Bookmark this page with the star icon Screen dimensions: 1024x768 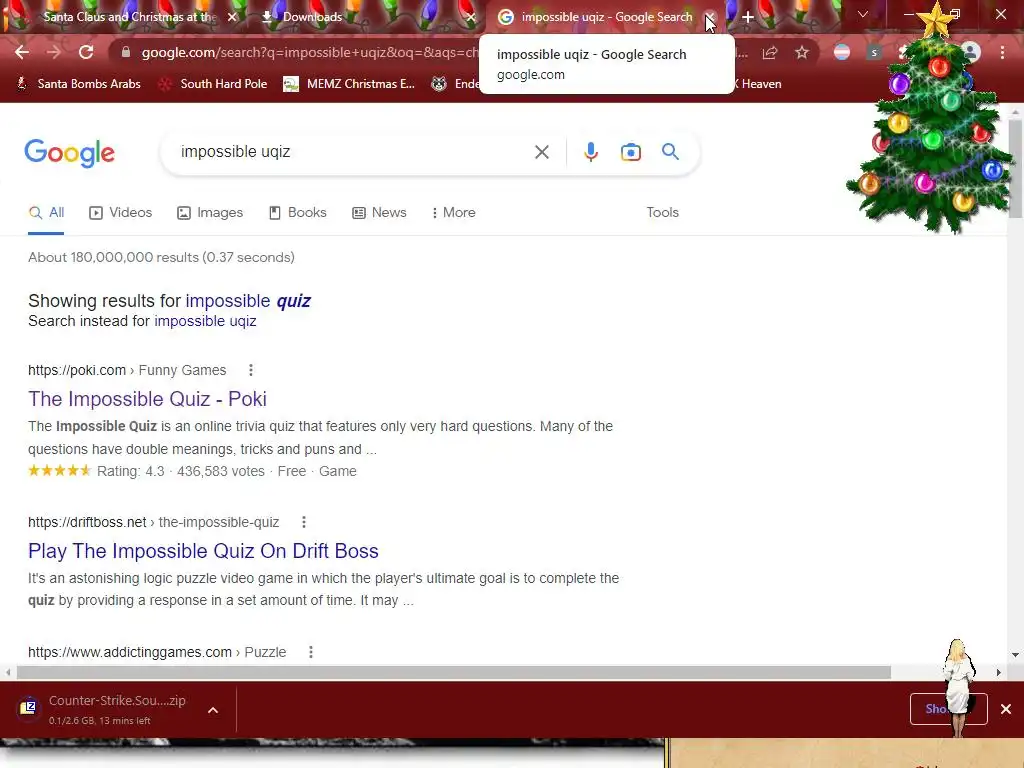coord(802,52)
